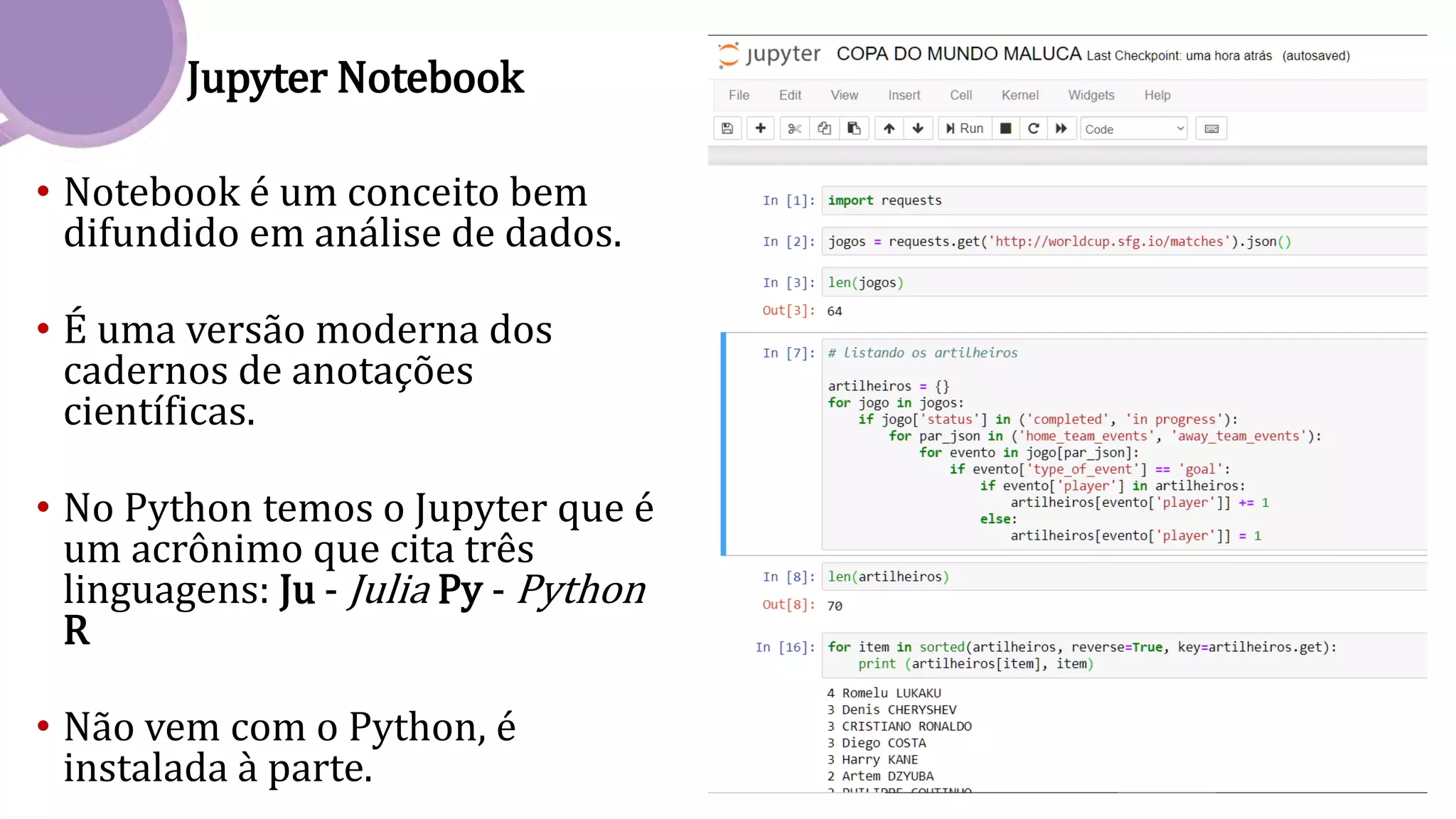Click the sorted artilheiros for loop cell
Image resolution: width=1456 pixels, height=819 pixels.
click(1125, 655)
